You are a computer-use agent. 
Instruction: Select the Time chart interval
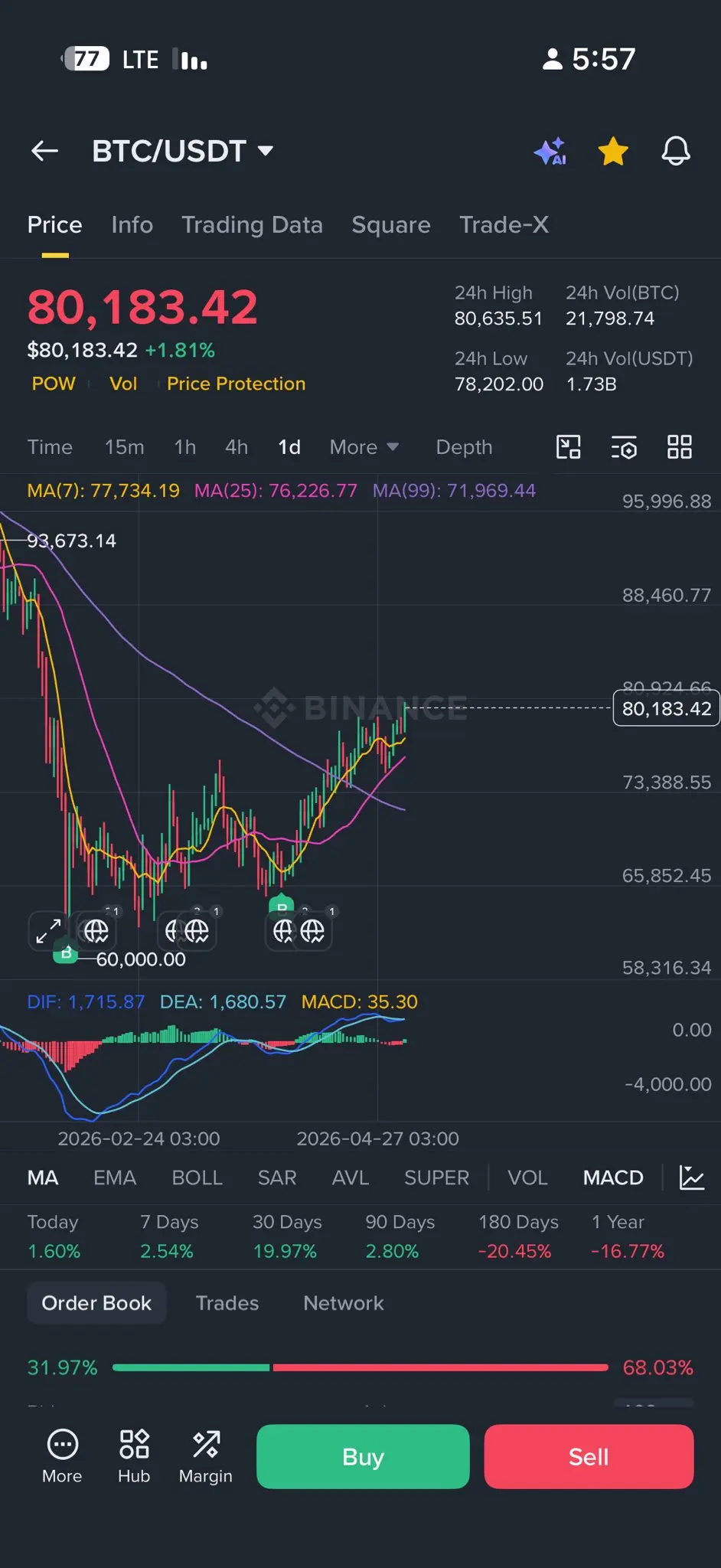50,447
